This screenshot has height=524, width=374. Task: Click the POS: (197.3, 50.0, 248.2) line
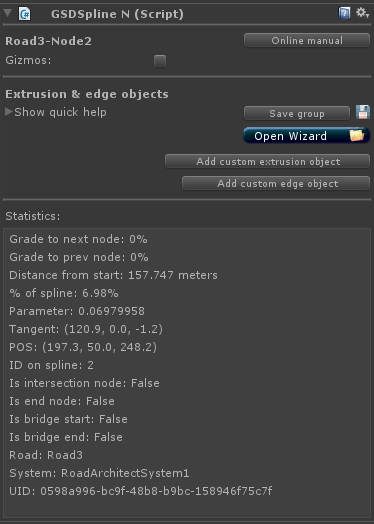coord(83,347)
